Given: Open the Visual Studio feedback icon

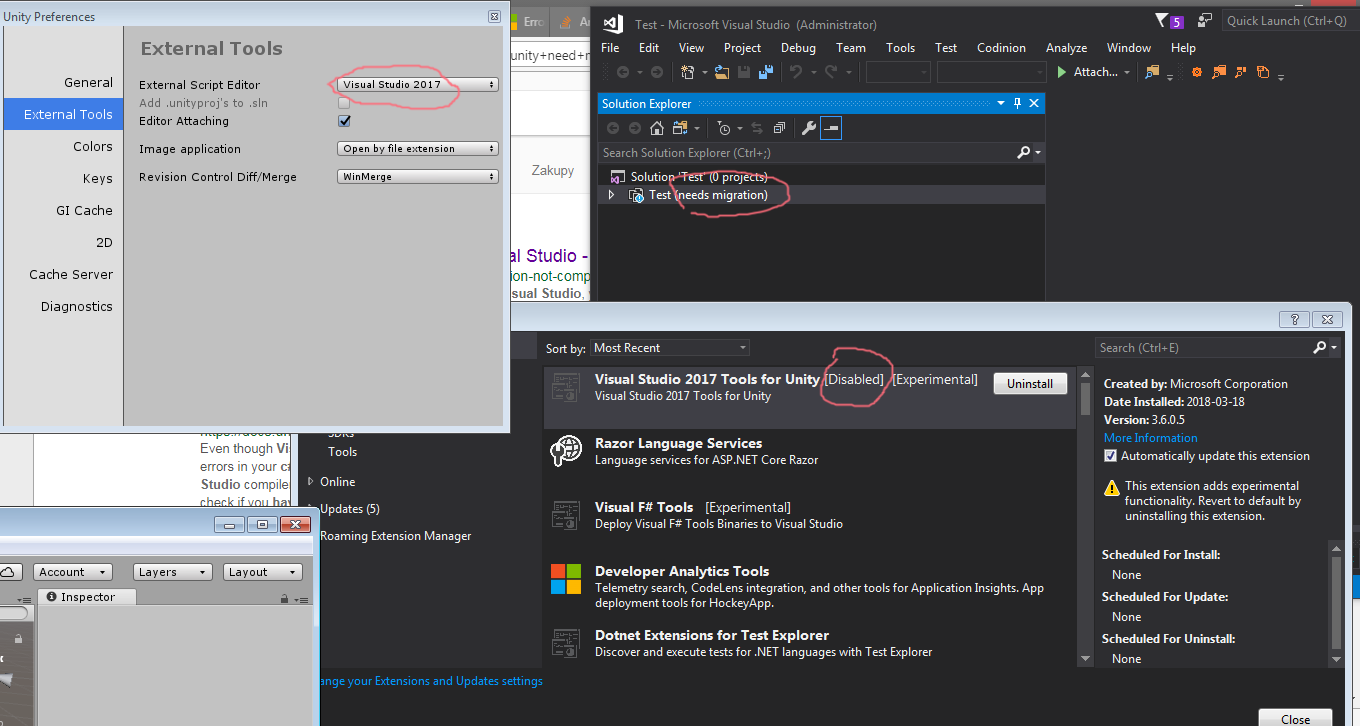Looking at the screenshot, I should point(1205,20).
